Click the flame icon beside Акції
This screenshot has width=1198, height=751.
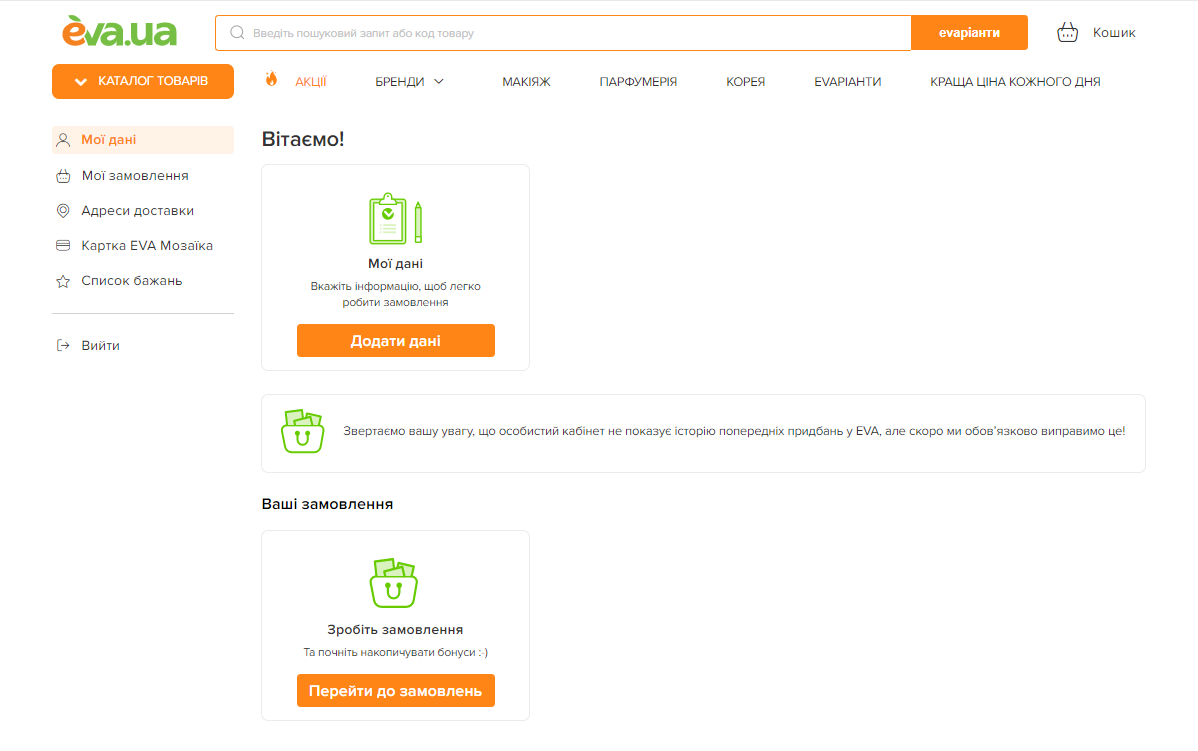click(271, 79)
